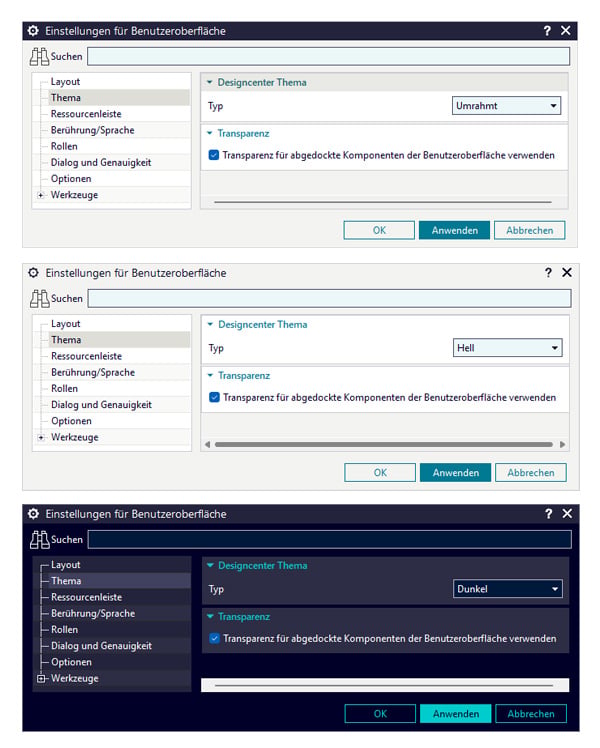Screen dimensions: 600x748
Task: Close the Umrahmt theme dialog with X
Action: pos(566,31)
